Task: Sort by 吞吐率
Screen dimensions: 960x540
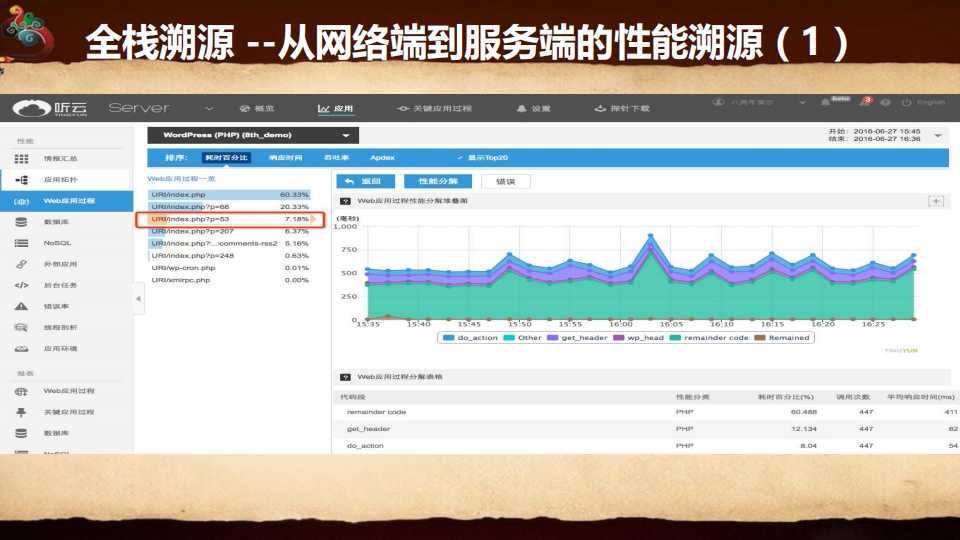Action: coord(336,157)
